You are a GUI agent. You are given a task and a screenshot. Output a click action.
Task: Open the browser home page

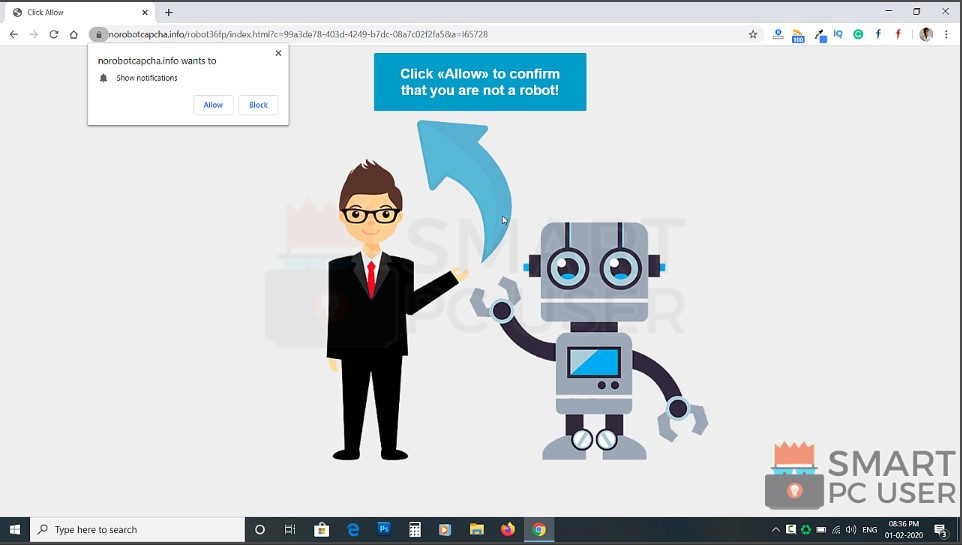point(74,34)
